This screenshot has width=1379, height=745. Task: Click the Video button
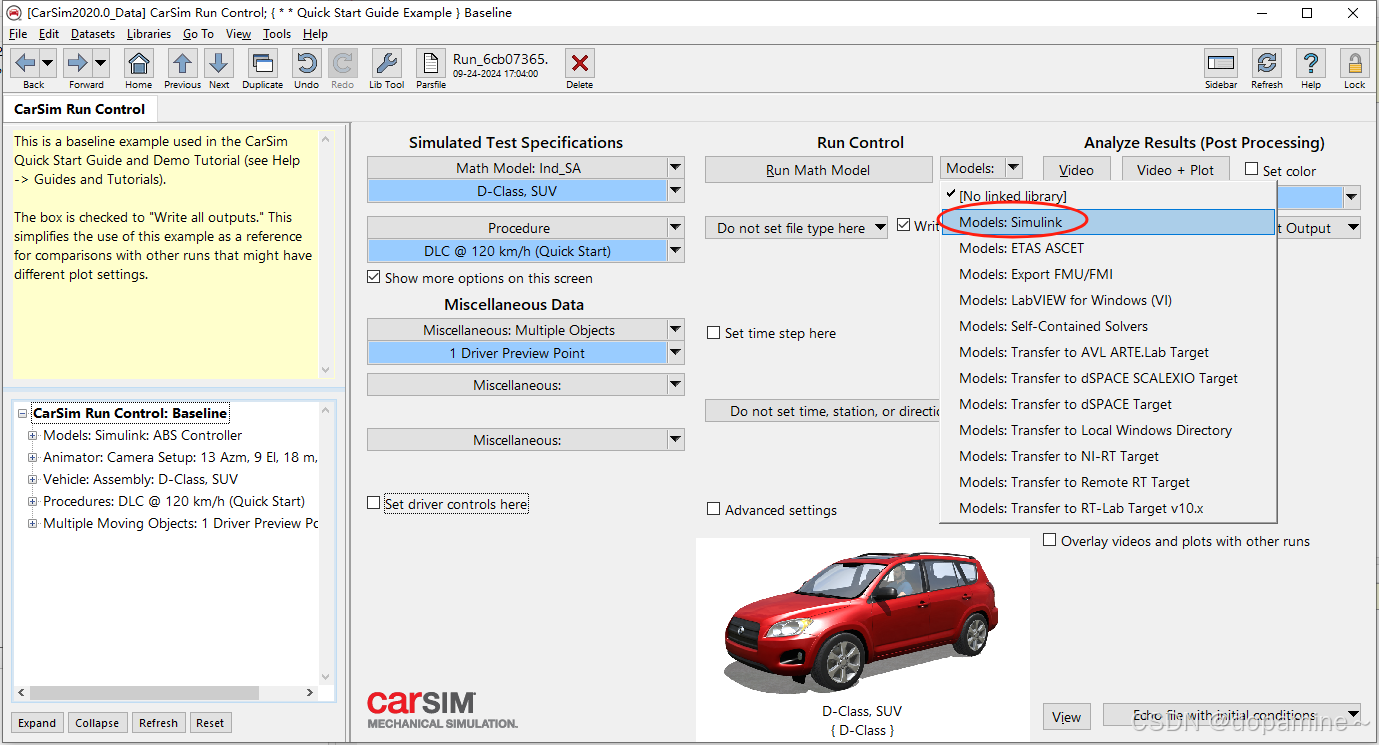click(1076, 170)
